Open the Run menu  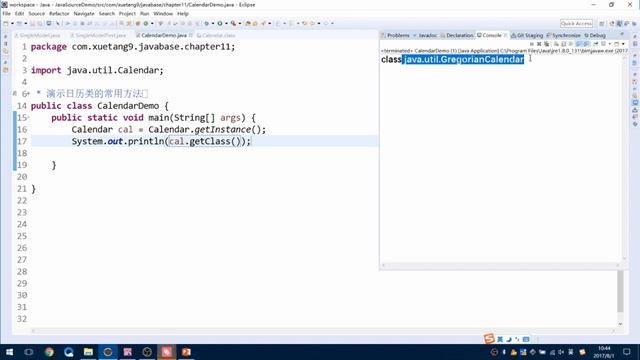coord(144,13)
